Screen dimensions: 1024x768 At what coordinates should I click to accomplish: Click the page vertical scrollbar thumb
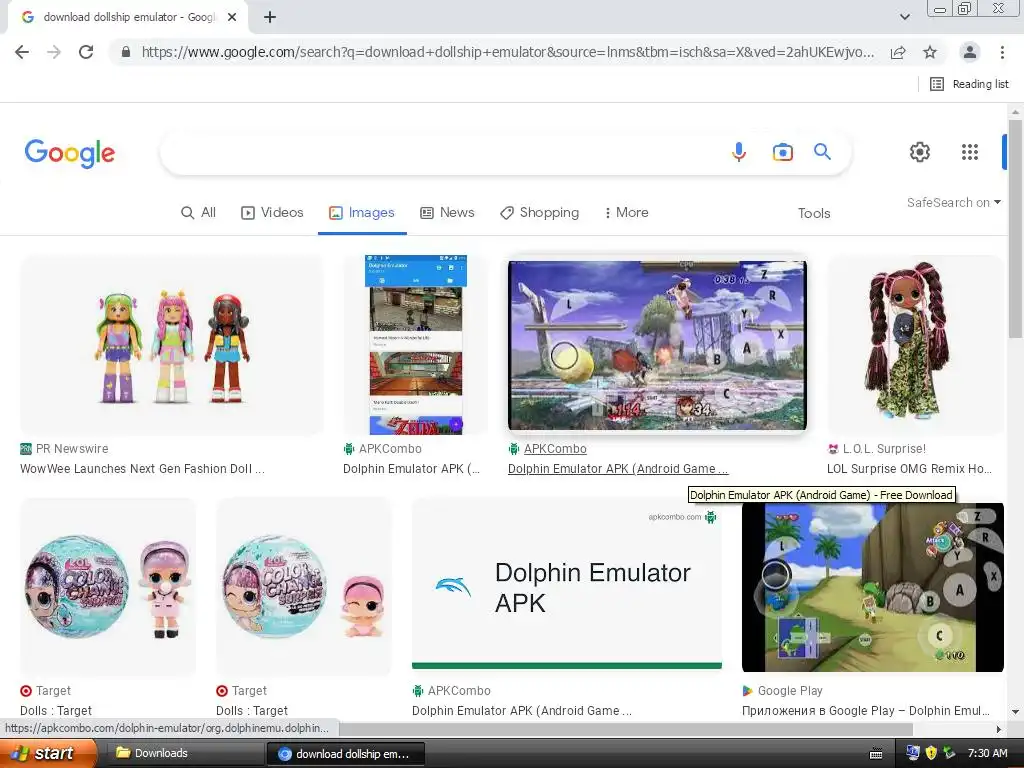[x=1016, y=229]
